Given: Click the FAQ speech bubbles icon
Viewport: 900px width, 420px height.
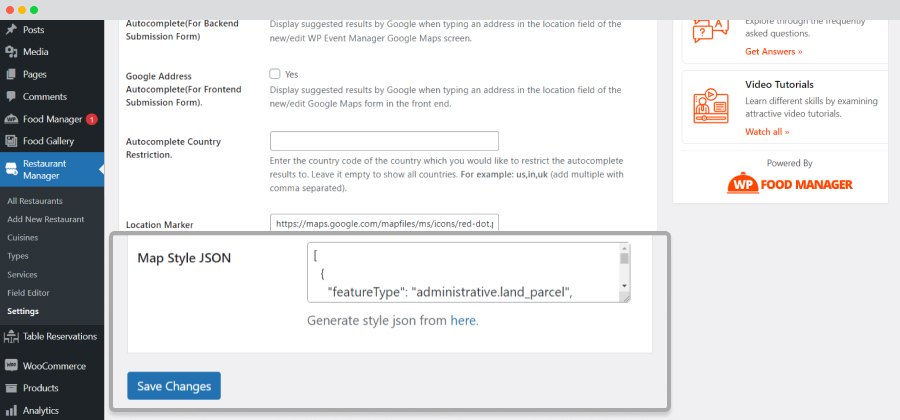Looking at the screenshot, I should click(x=711, y=32).
